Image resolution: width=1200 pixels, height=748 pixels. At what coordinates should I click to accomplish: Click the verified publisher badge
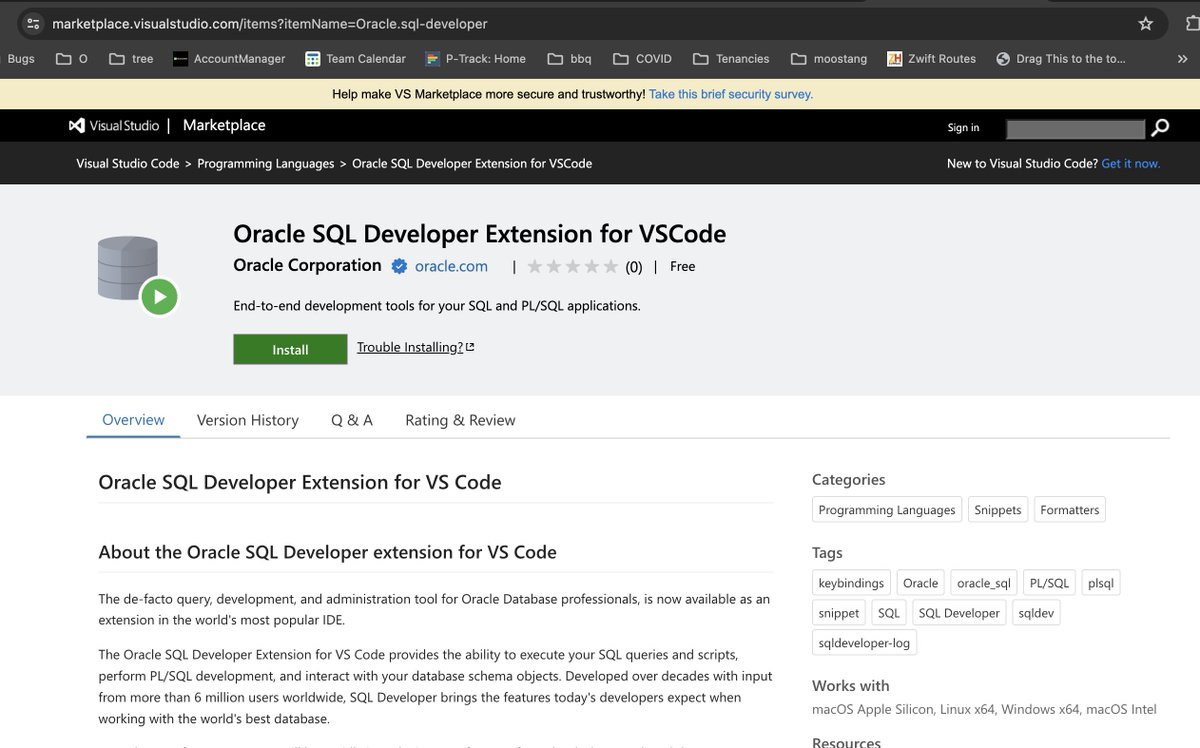point(399,266)
